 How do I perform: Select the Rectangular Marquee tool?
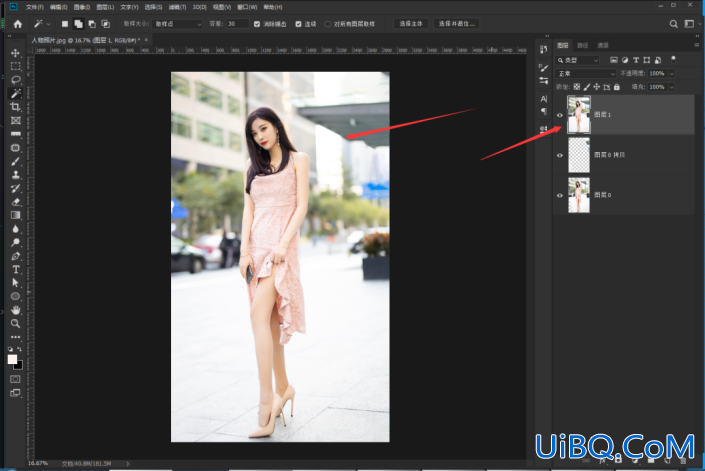pyautogui.click(x=15, y=67)
